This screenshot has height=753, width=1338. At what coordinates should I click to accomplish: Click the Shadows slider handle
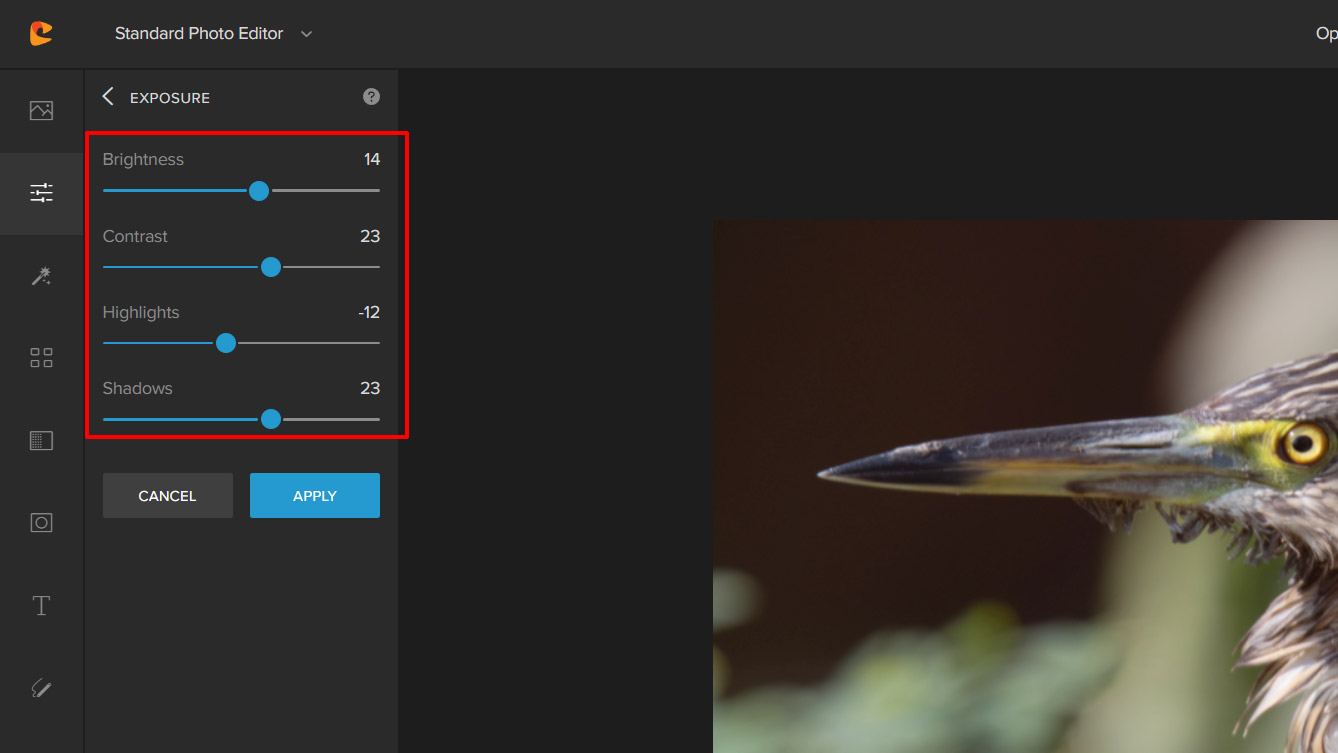271,419
